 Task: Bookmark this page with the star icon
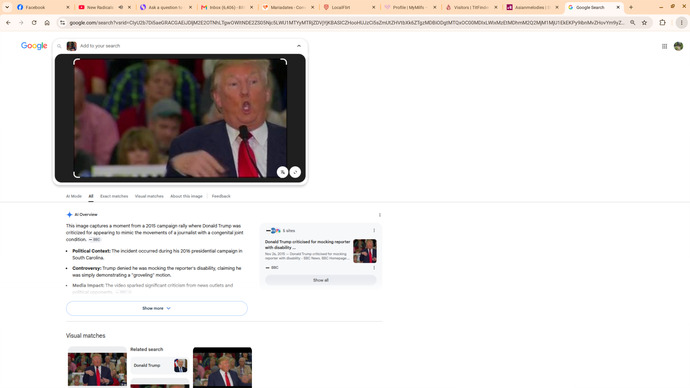644,22
